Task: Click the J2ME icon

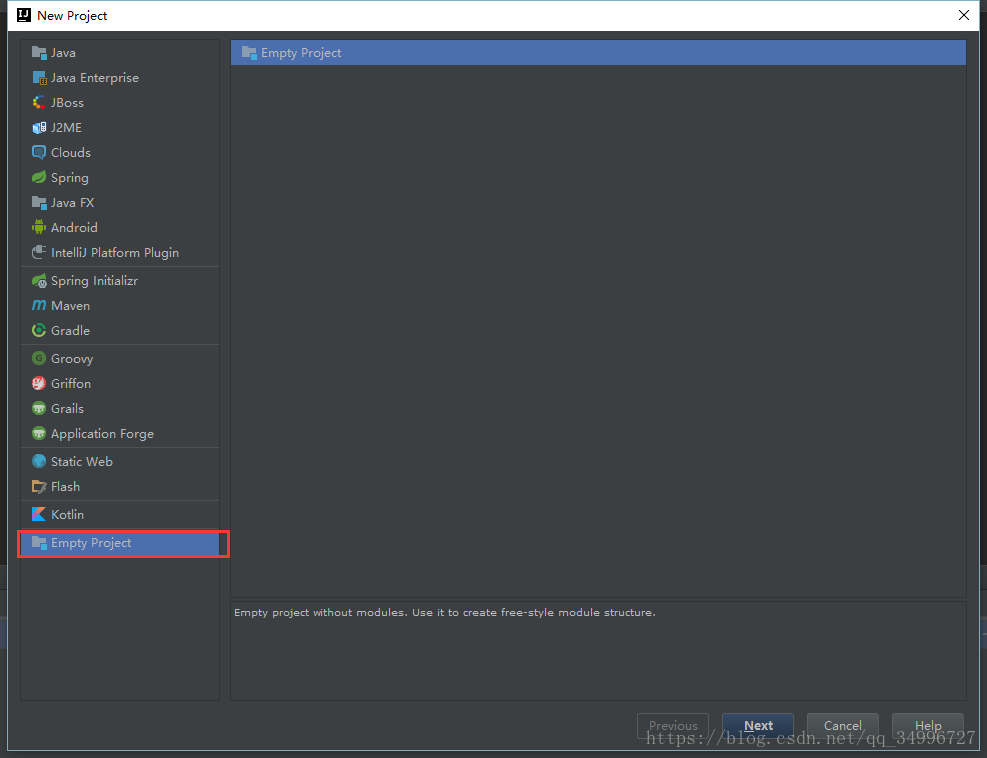Action: tap(39, 128)
